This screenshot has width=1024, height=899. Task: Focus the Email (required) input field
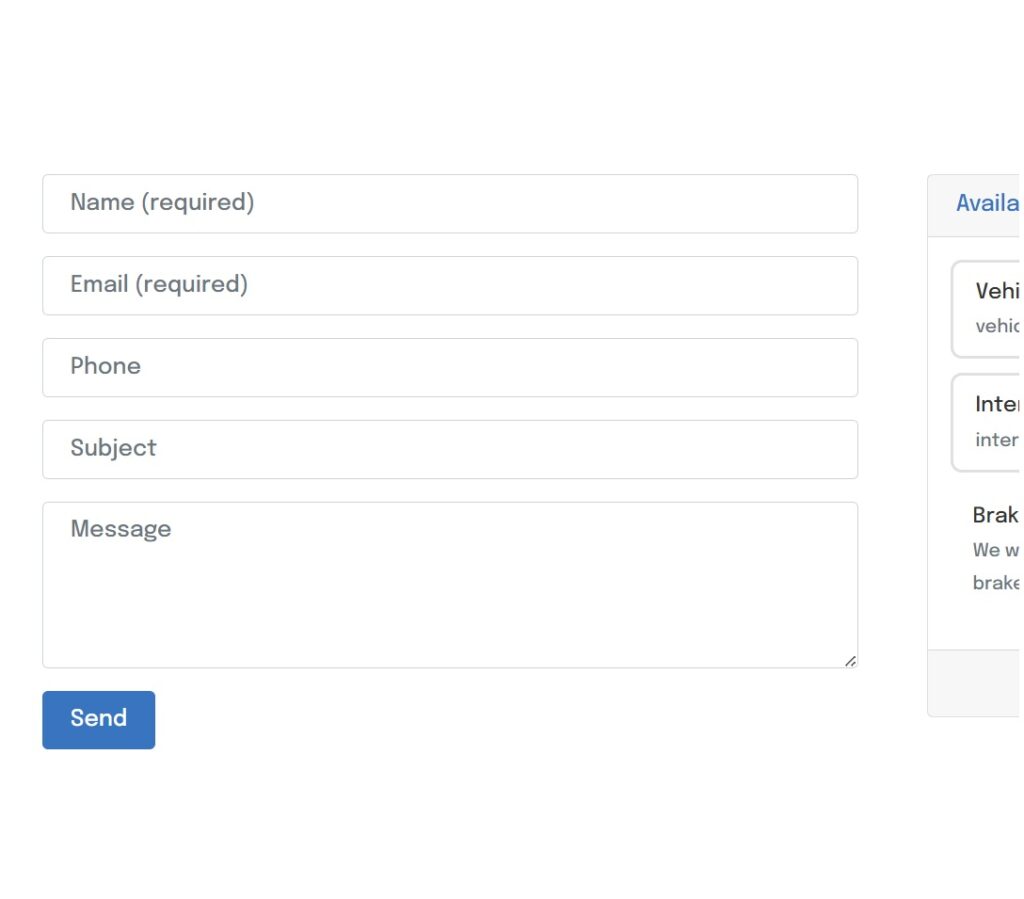coord(450,286)
